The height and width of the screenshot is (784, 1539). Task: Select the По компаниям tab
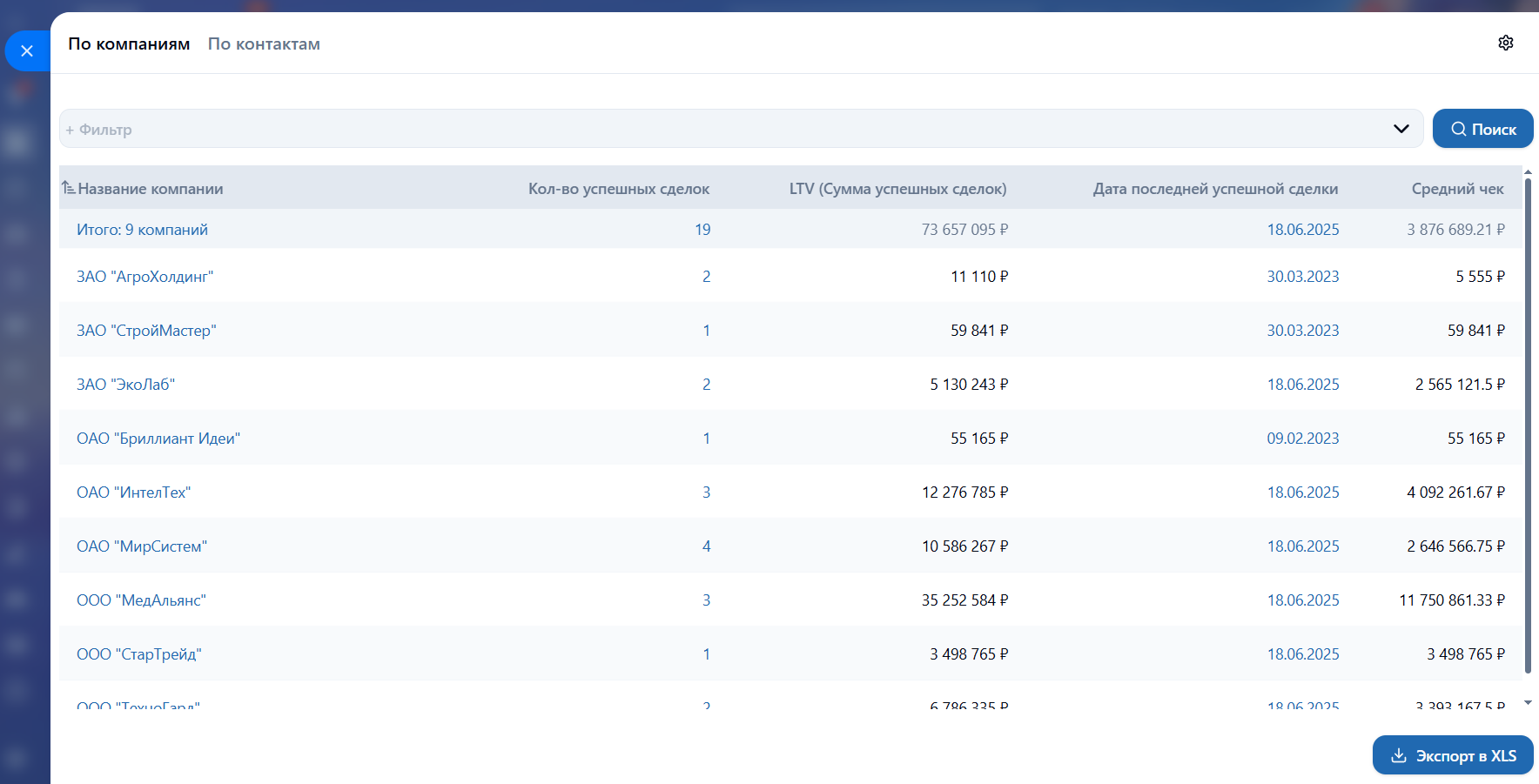pyautogui.click(x=129, y=44)
